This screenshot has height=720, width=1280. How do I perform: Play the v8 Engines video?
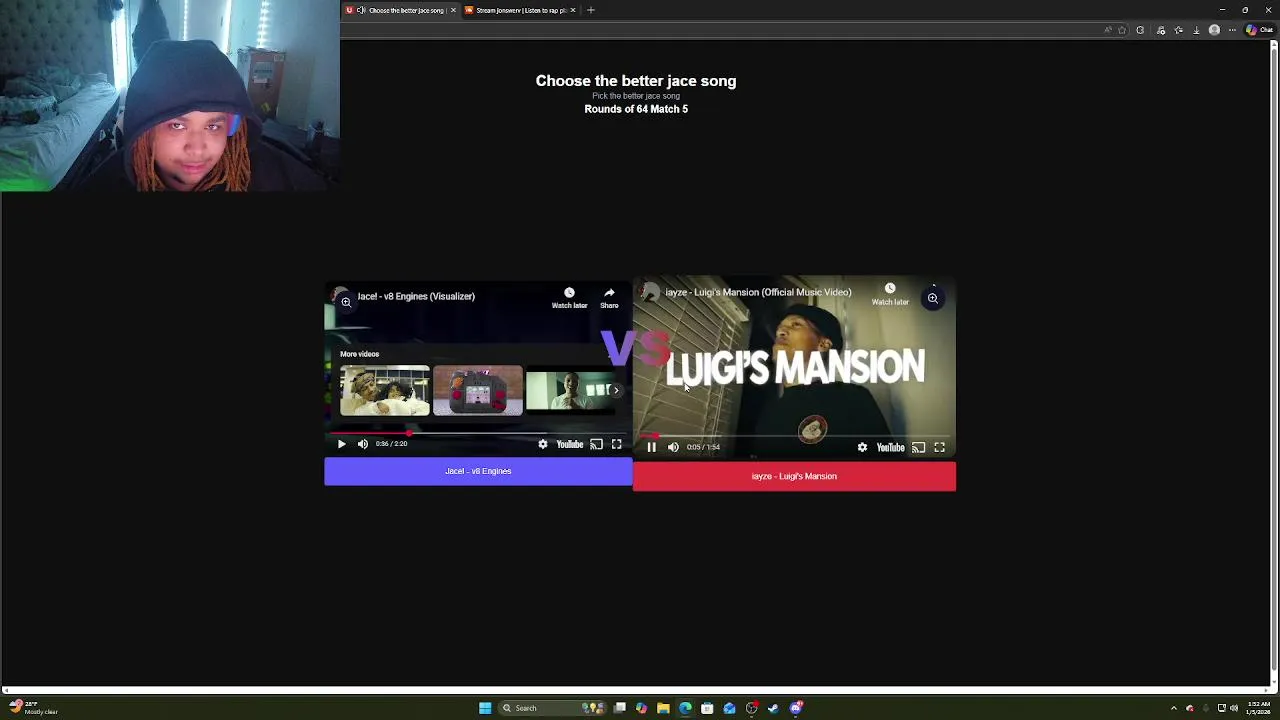coord(341,444)
